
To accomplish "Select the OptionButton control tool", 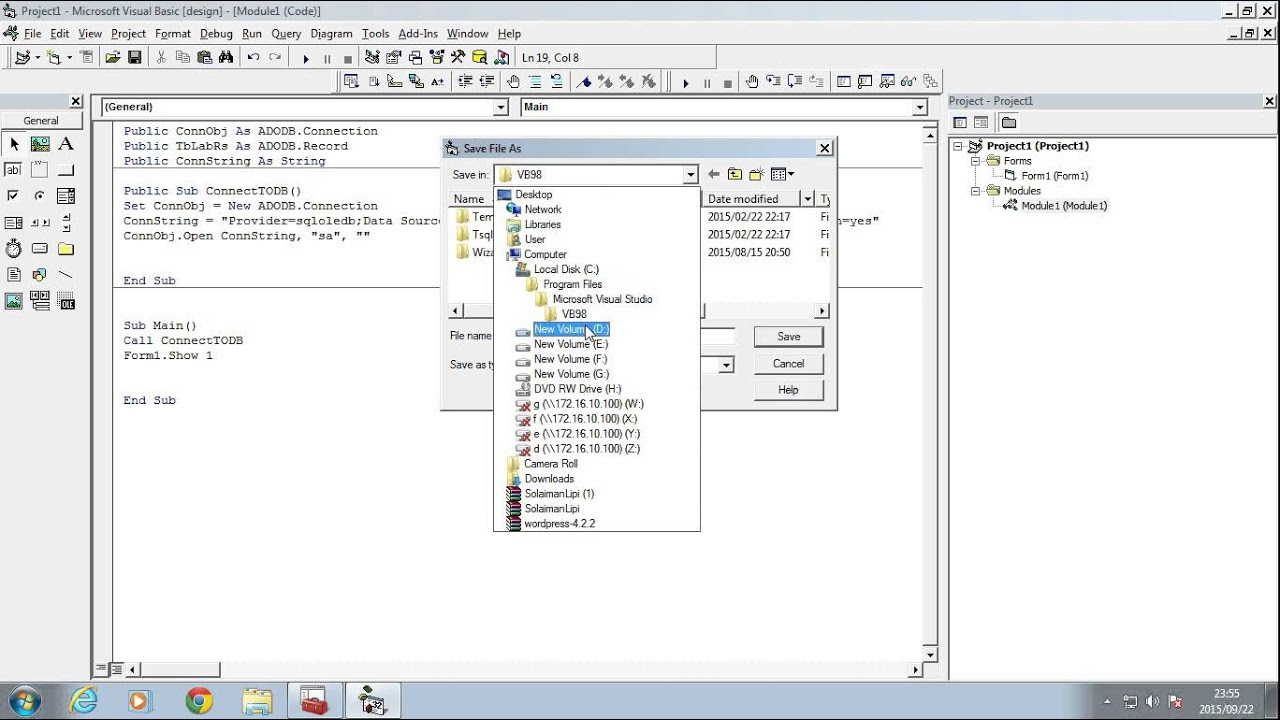I will tap(40, 196).
